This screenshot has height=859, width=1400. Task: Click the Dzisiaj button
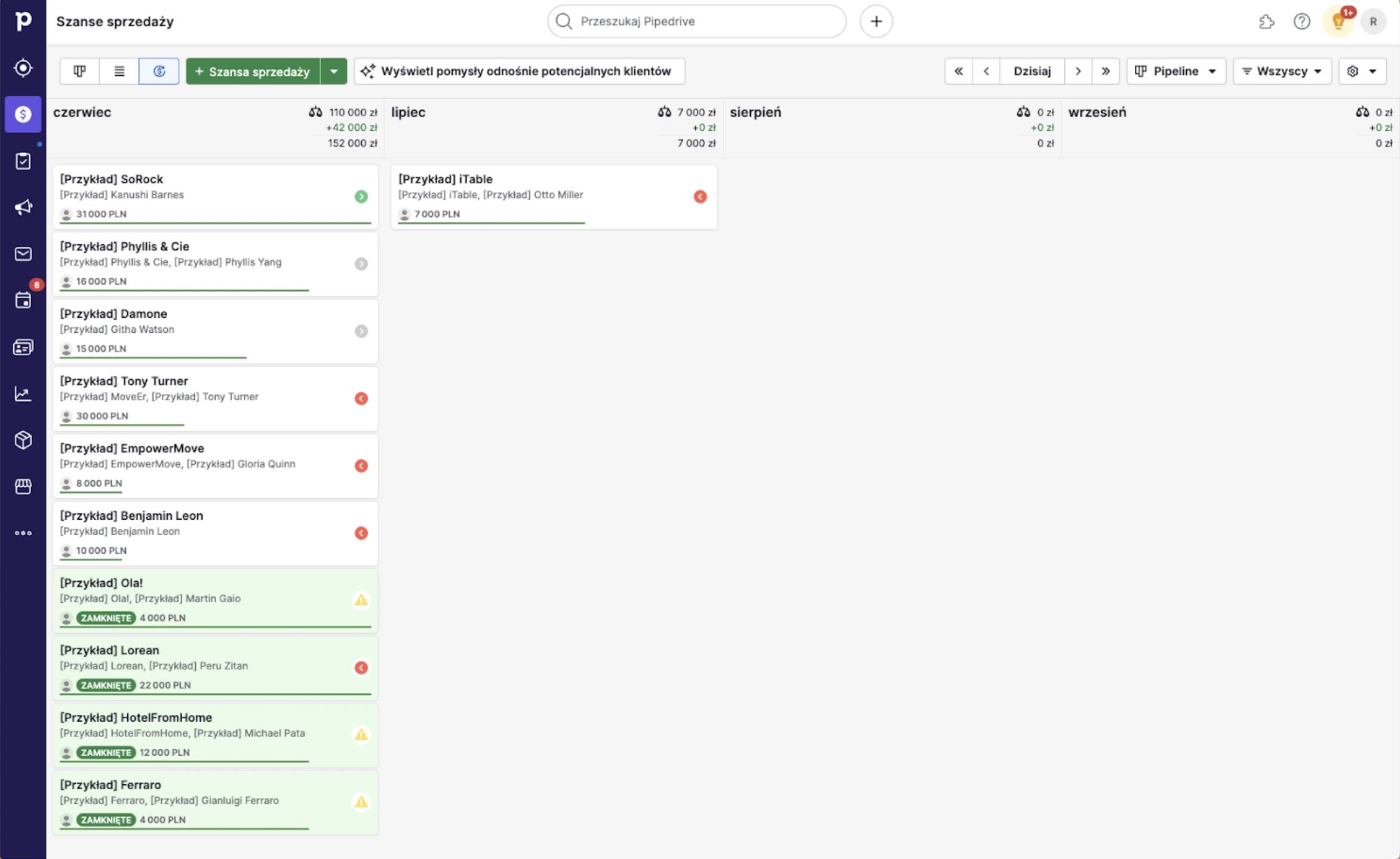(1032, 71)
